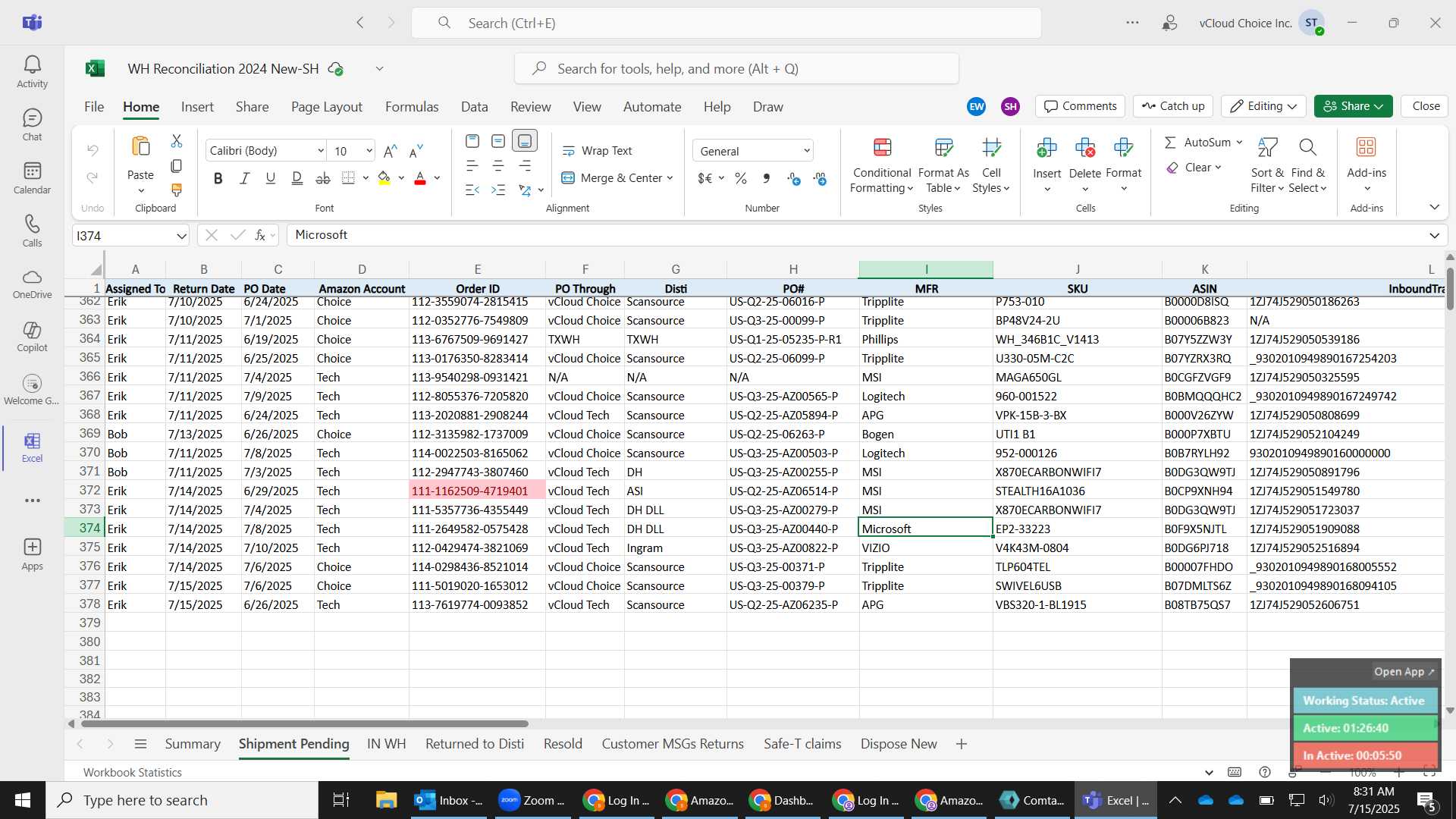Open Conditional Formatting menu
1456x819 pixels.
pyautogui.click(x=882, y=166)
